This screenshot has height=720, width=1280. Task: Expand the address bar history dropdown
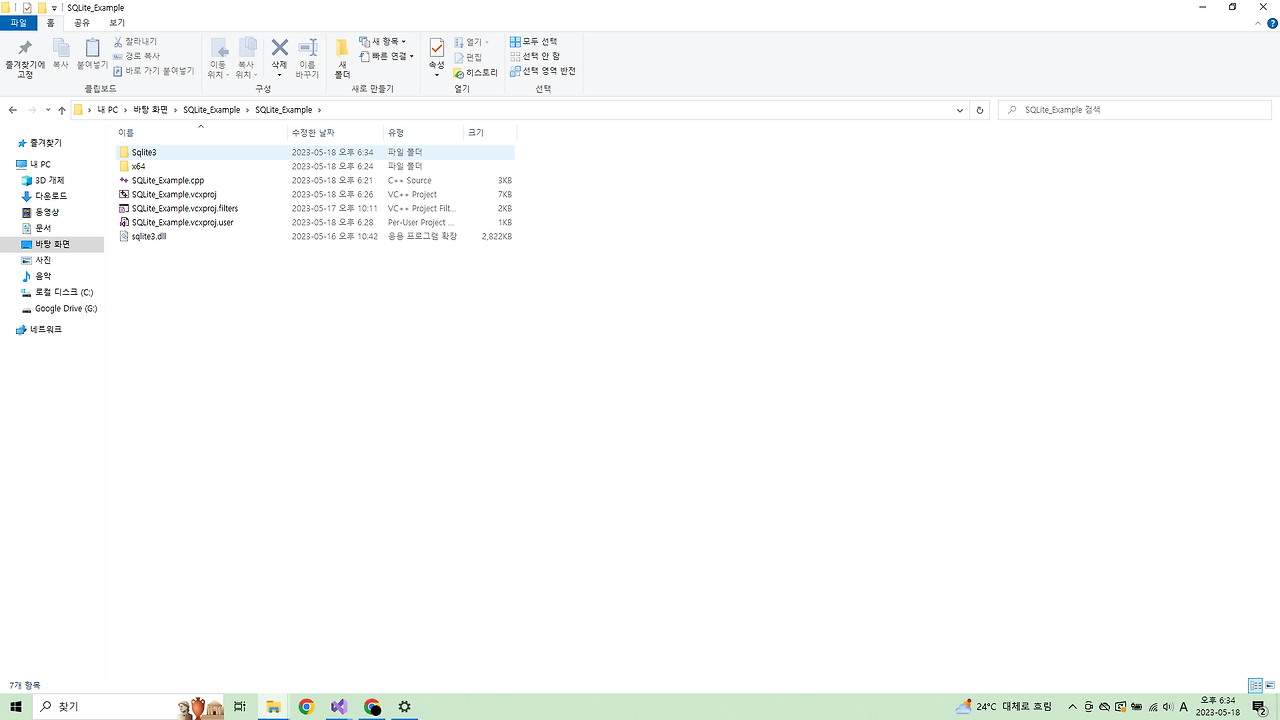pyautogui.click(x=960, y=110)
